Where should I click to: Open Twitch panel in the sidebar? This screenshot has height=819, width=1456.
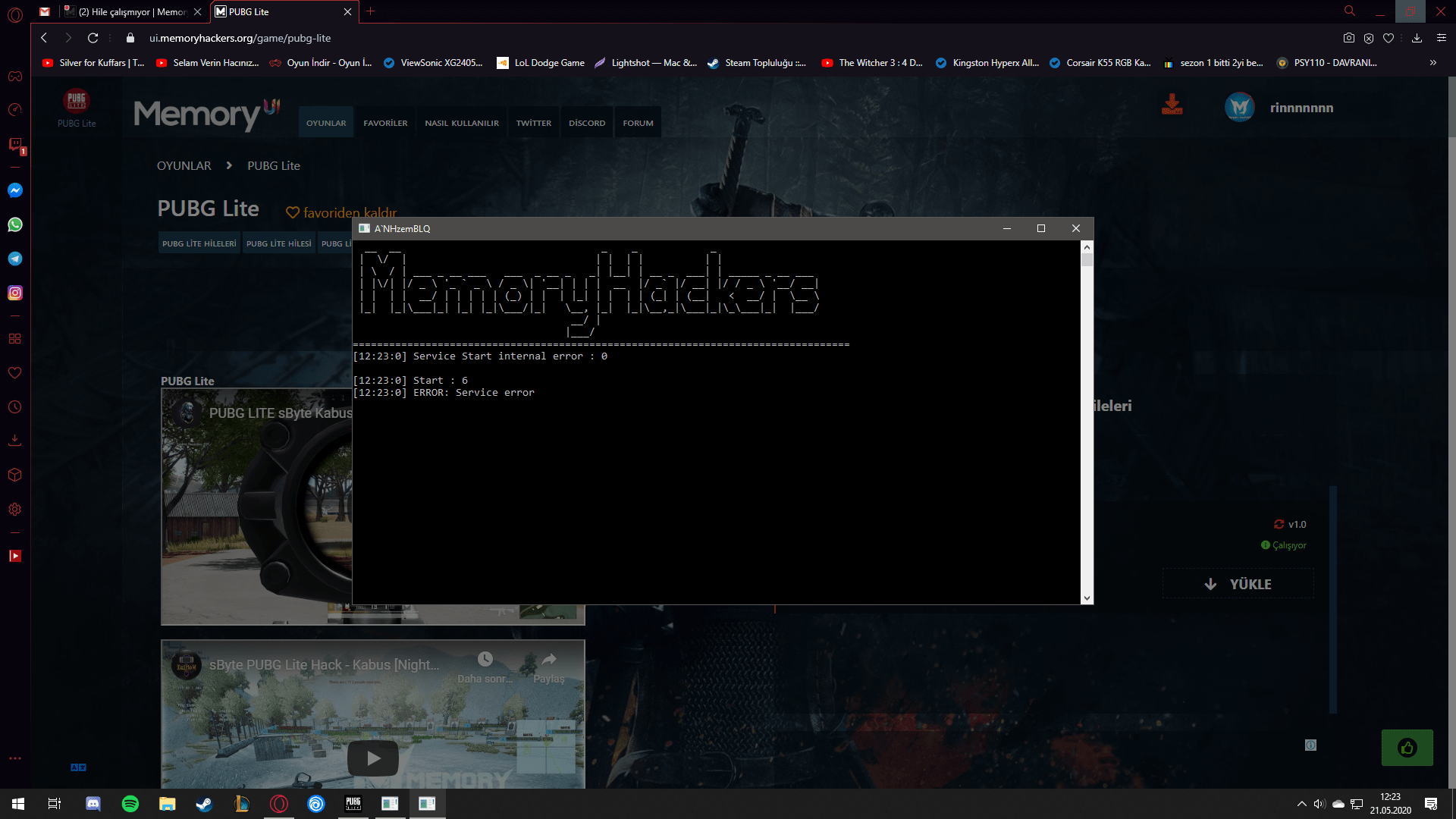click(x=15, y=145)
